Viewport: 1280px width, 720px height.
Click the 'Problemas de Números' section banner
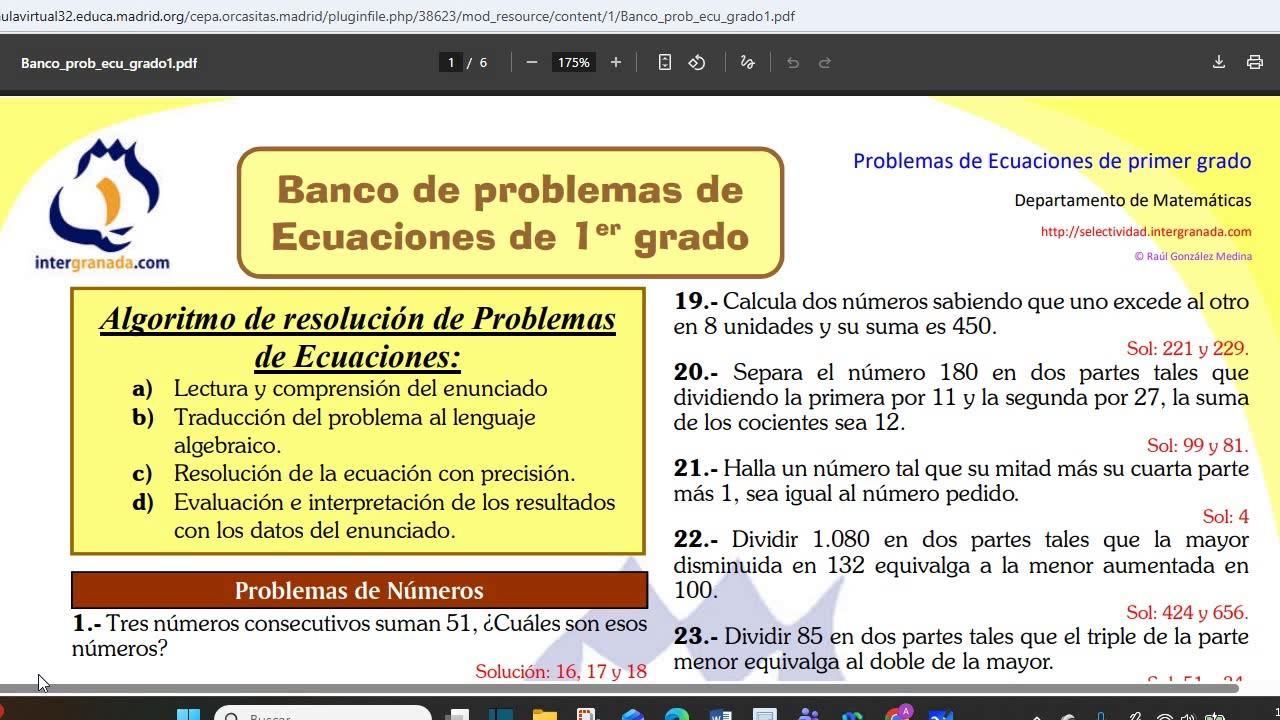[359, 590]
